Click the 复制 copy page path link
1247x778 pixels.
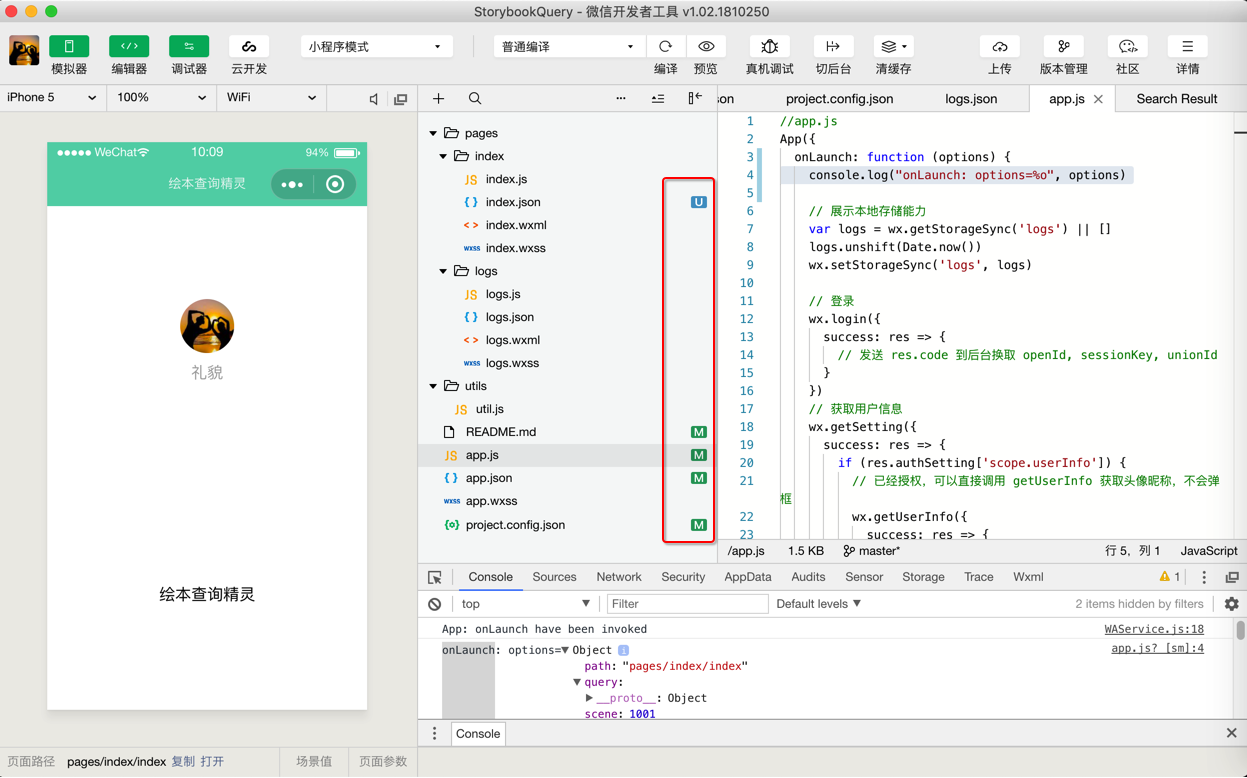[183, 761]
